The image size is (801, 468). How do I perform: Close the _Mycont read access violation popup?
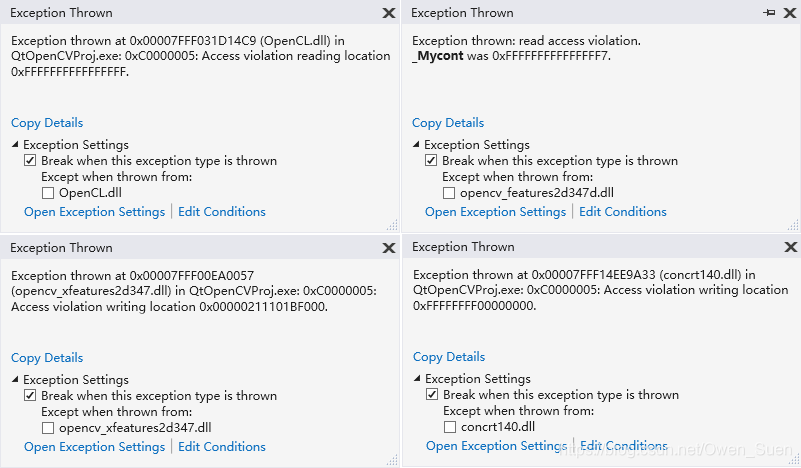789,13
